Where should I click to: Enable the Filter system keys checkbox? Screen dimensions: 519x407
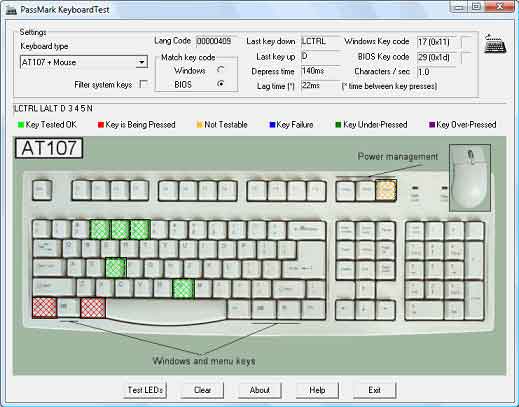[x=143, y=84]
